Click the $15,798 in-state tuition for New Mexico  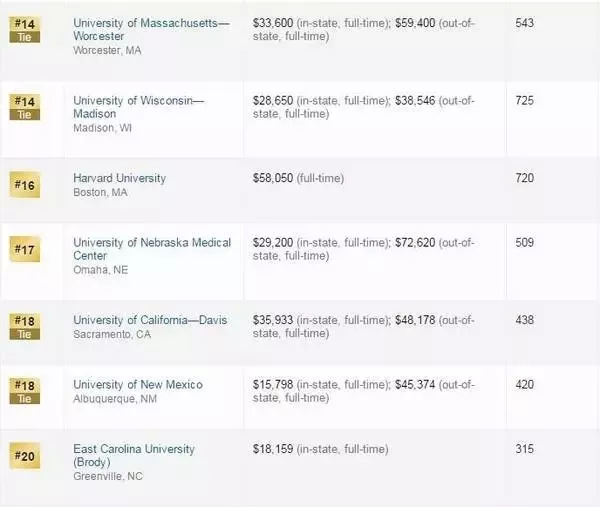(x=273, y=385)
